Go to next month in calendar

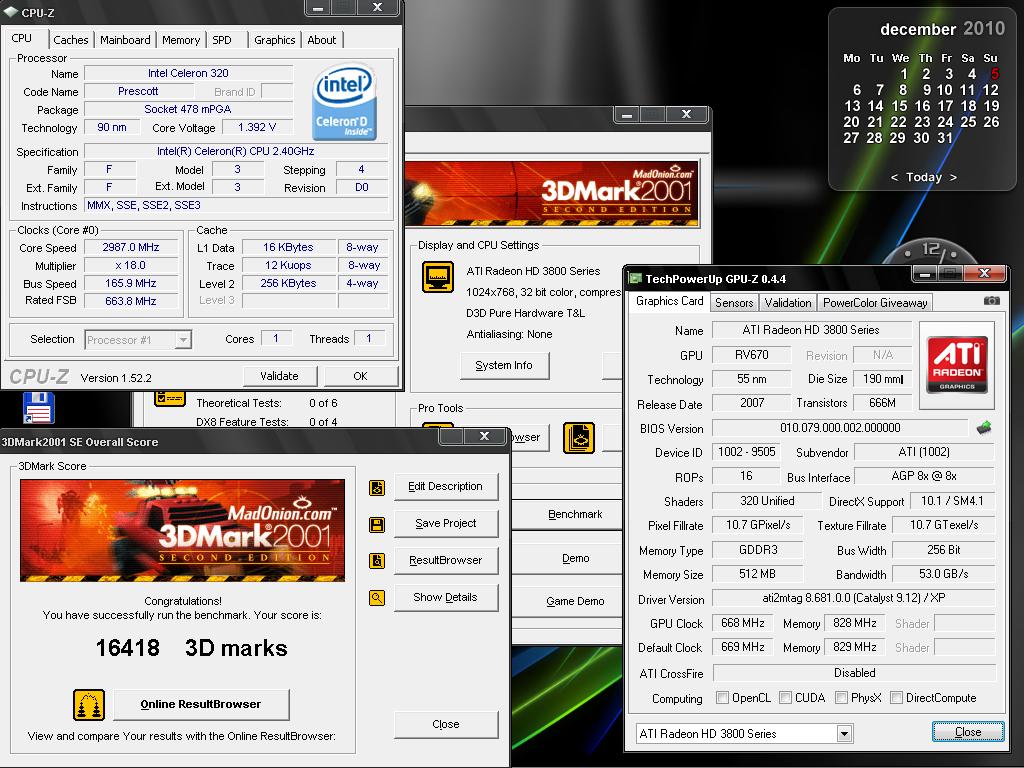coord(953,178)
